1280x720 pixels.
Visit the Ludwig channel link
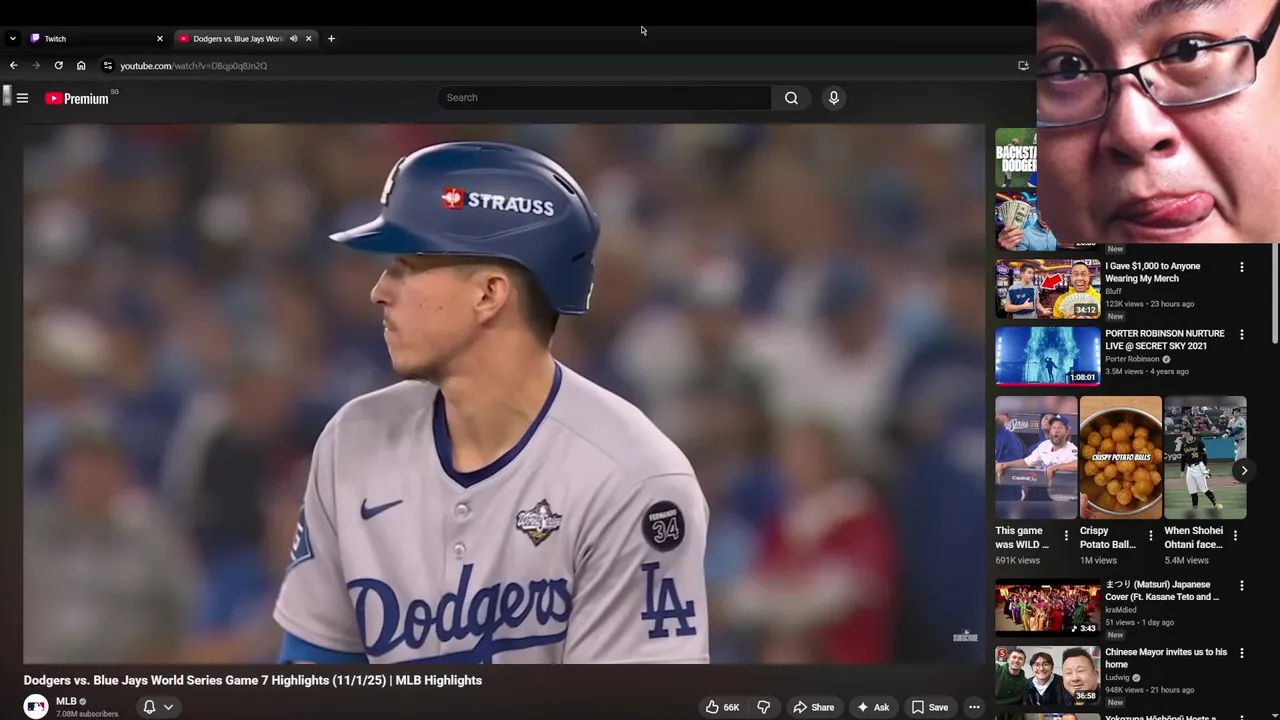click(1118, 677)
